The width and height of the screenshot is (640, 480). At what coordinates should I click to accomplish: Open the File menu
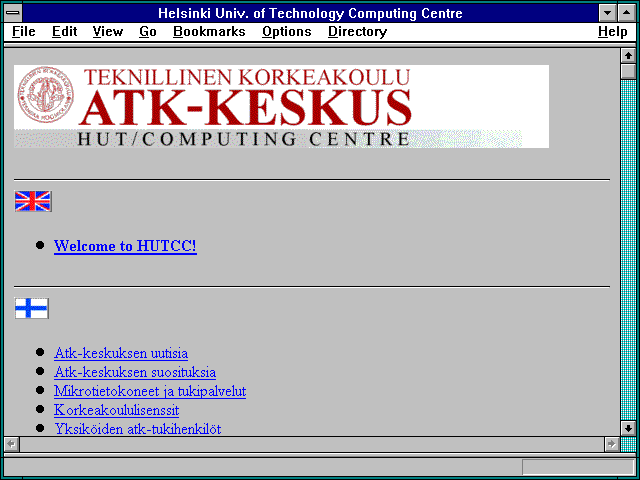24,31
